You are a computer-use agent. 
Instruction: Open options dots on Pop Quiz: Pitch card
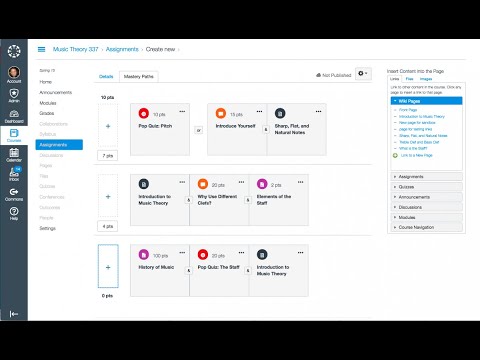182,111
